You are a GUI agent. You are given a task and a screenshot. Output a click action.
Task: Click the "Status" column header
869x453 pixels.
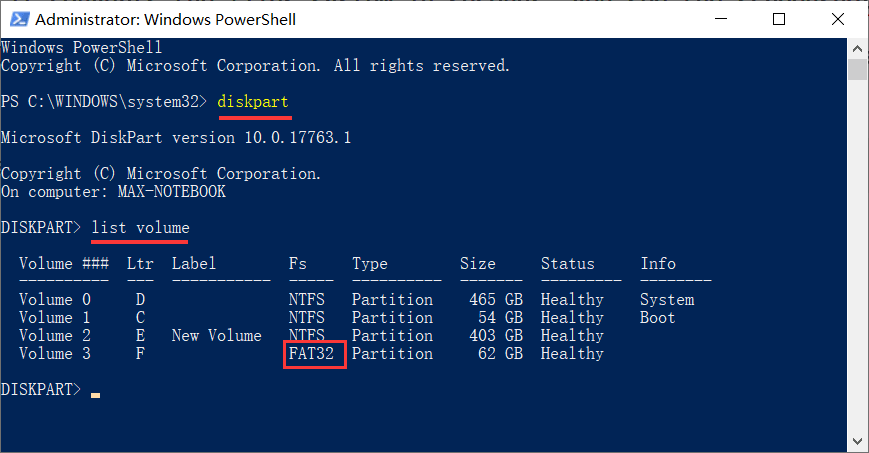[567, 264]
